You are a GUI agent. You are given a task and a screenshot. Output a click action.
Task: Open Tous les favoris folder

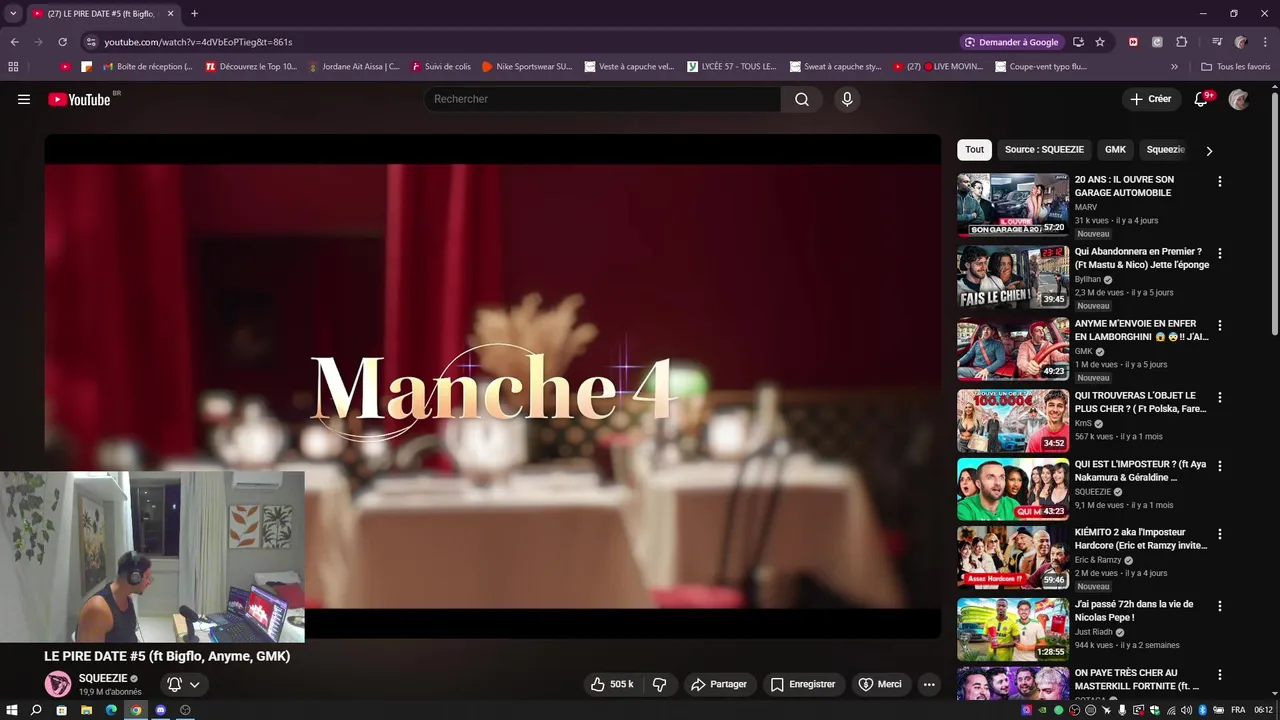(x=1236, y=66)
